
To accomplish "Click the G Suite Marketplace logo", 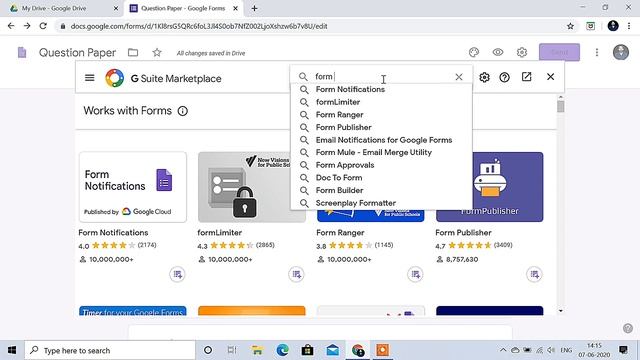I will click(x=115, y=78).
